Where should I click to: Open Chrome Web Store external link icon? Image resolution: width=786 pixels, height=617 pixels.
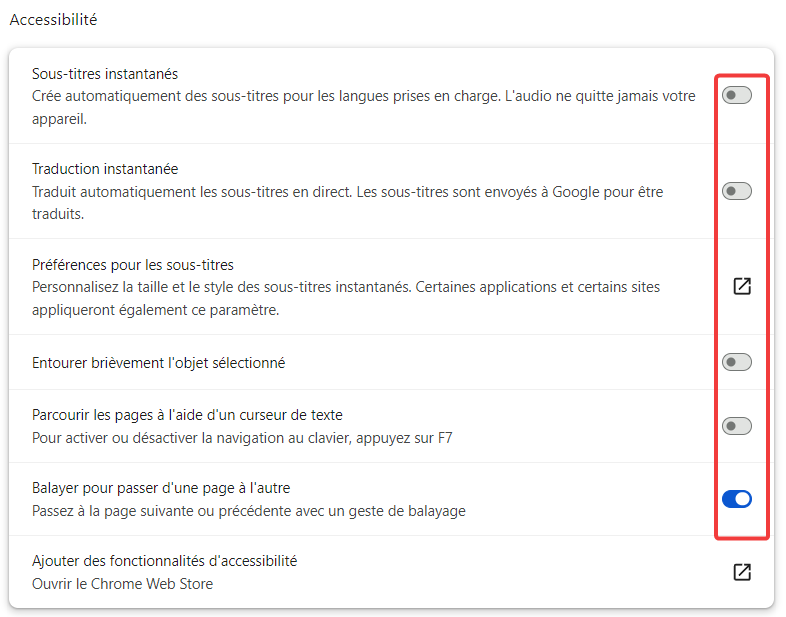click(x=742, y=572)
